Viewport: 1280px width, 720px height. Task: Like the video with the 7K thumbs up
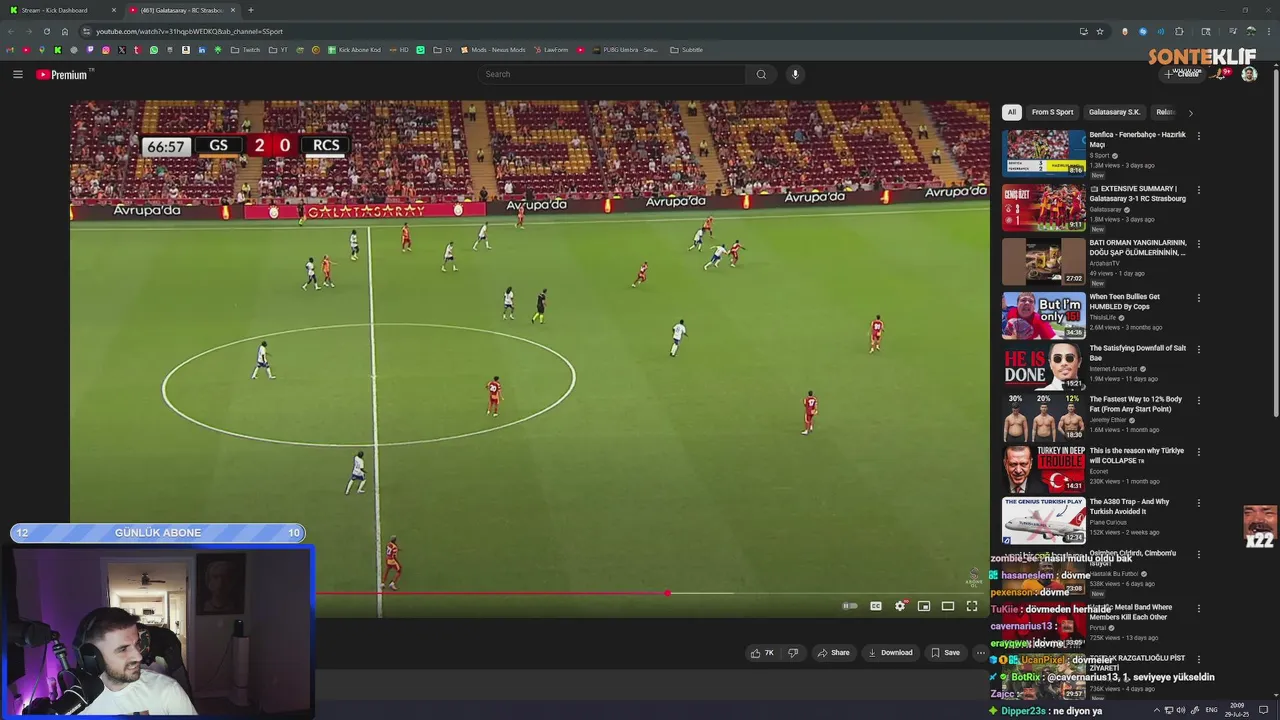click(x=763, y=653)
